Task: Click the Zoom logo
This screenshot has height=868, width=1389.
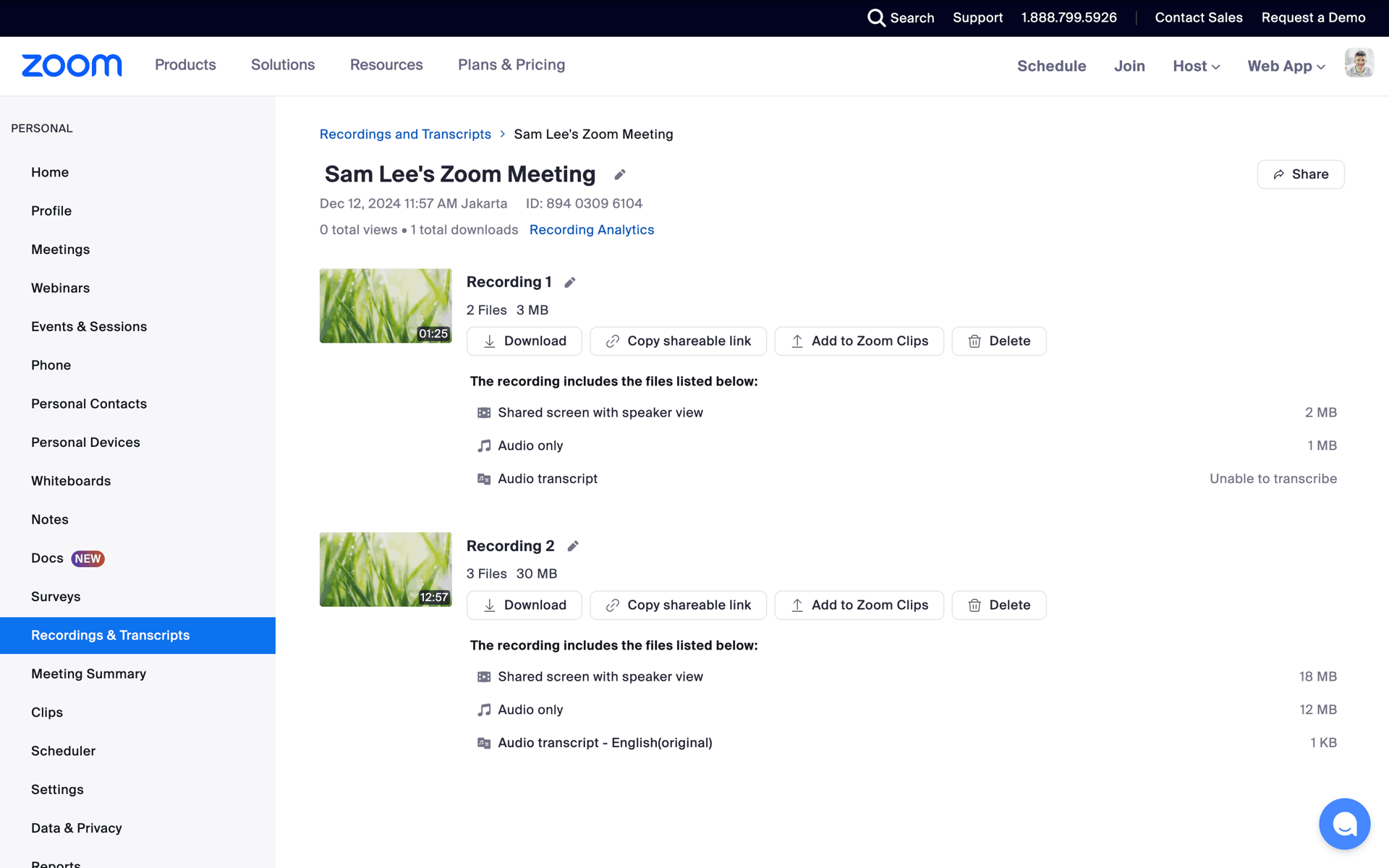Action: click(x=72, y=65)
